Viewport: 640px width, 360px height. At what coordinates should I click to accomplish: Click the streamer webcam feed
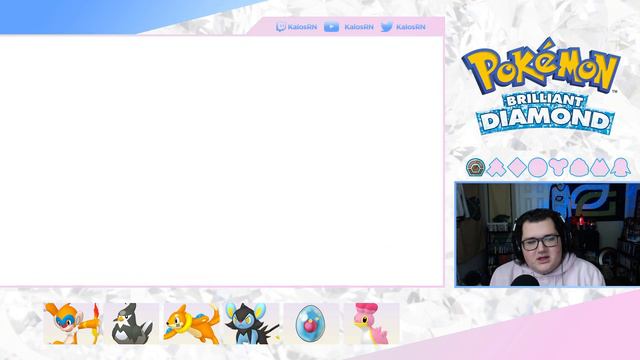pyautogui.click(x=548, y=235)
